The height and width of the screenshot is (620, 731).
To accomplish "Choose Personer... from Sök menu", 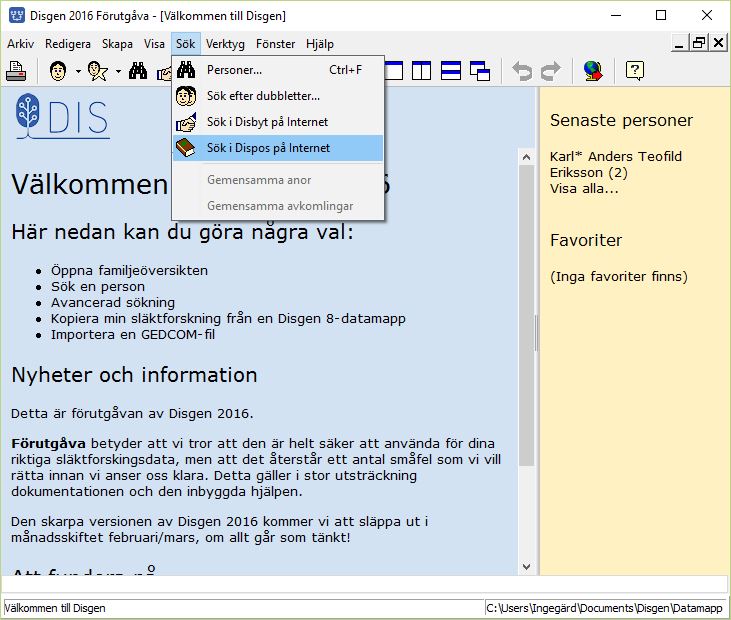I will click(278, 70).
